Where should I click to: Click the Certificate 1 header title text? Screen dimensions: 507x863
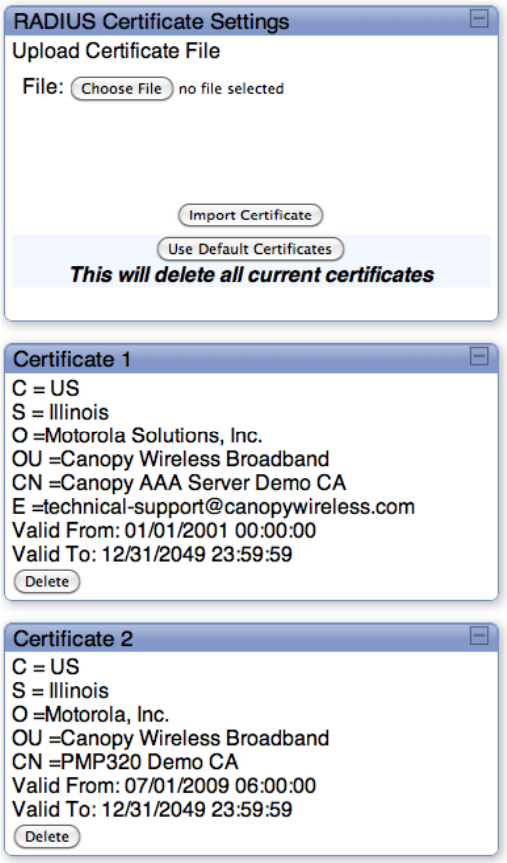[72, 359]
